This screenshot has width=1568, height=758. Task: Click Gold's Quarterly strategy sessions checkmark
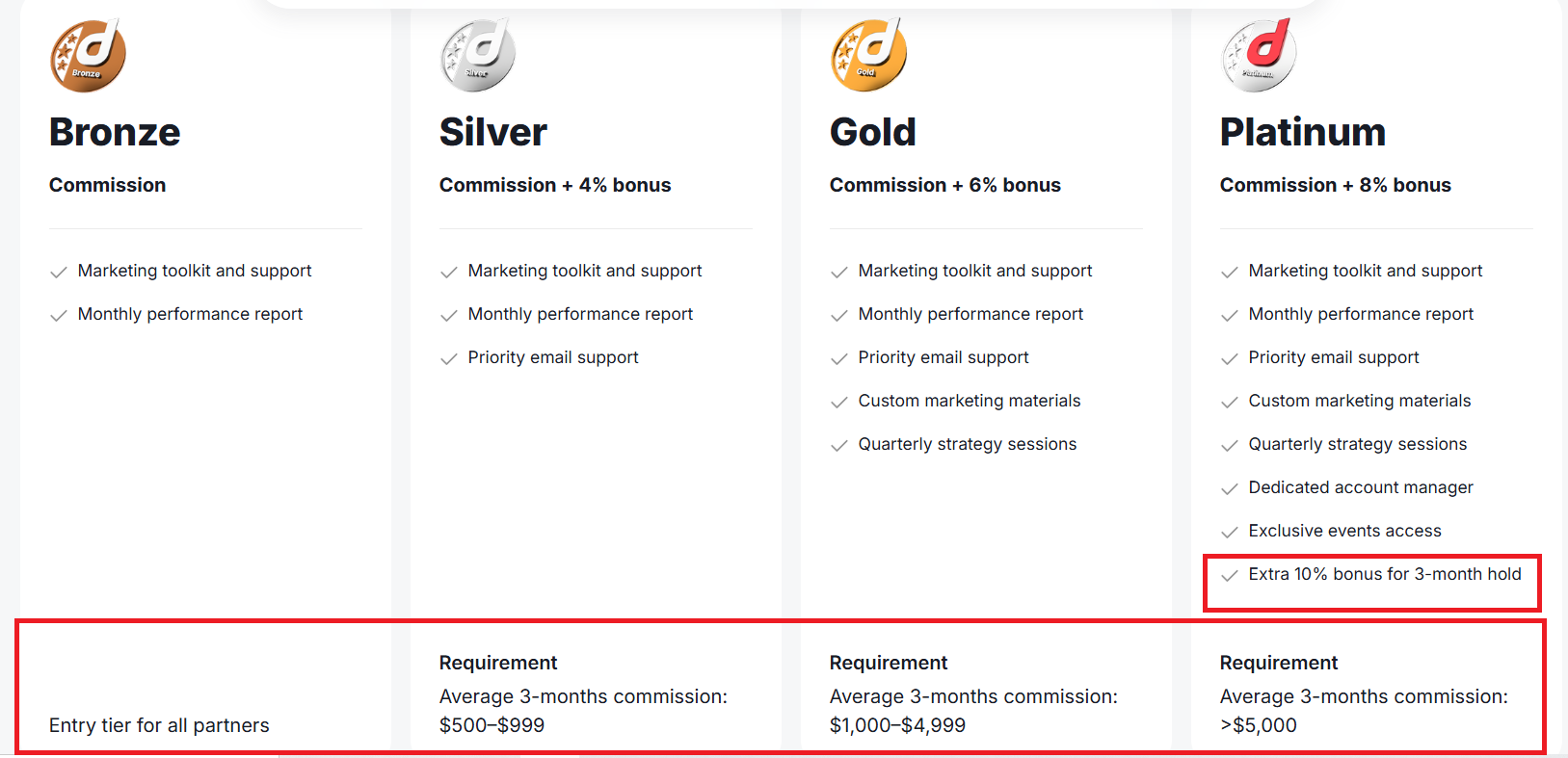(x=838, y=446)
